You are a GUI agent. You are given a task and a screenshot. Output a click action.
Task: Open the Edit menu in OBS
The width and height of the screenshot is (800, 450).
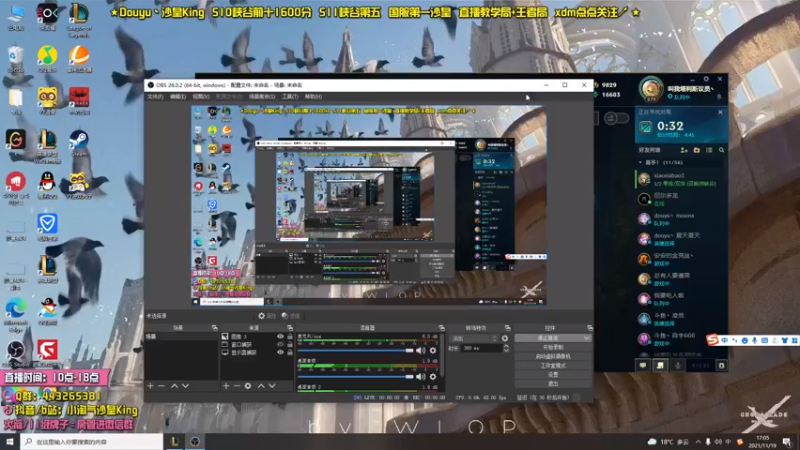point(178,96)
